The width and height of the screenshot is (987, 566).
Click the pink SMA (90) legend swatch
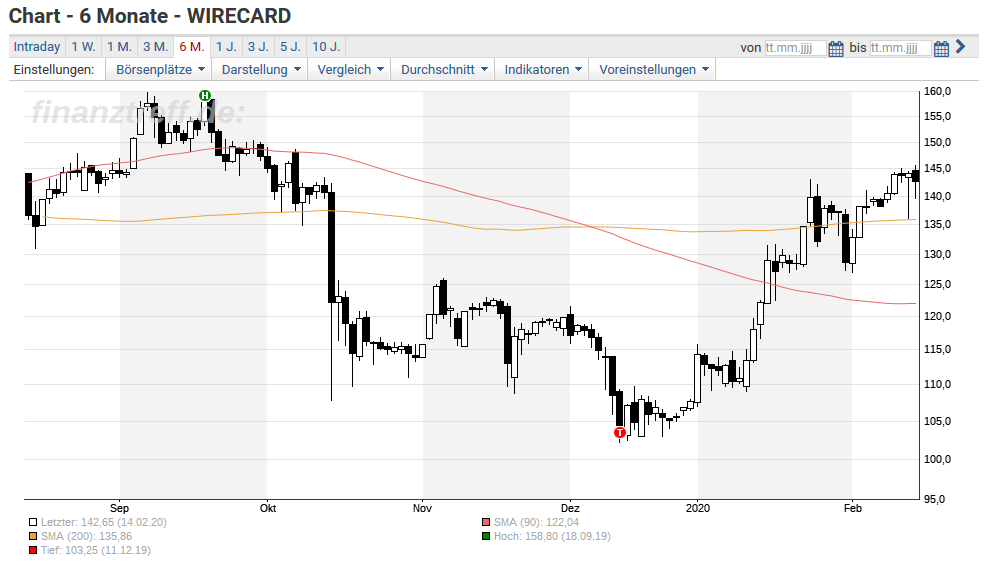486,522
